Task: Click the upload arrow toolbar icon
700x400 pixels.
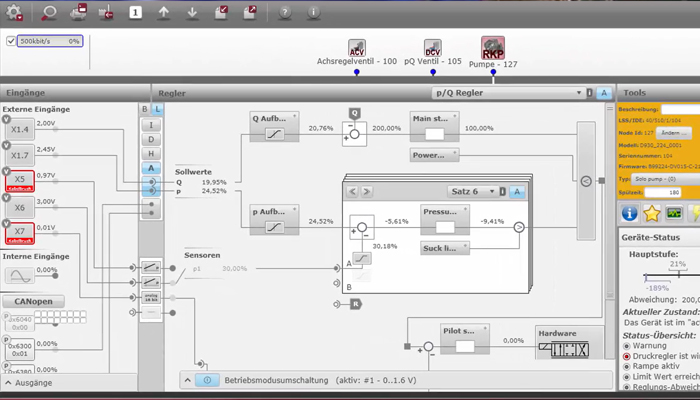Action: 164,12
